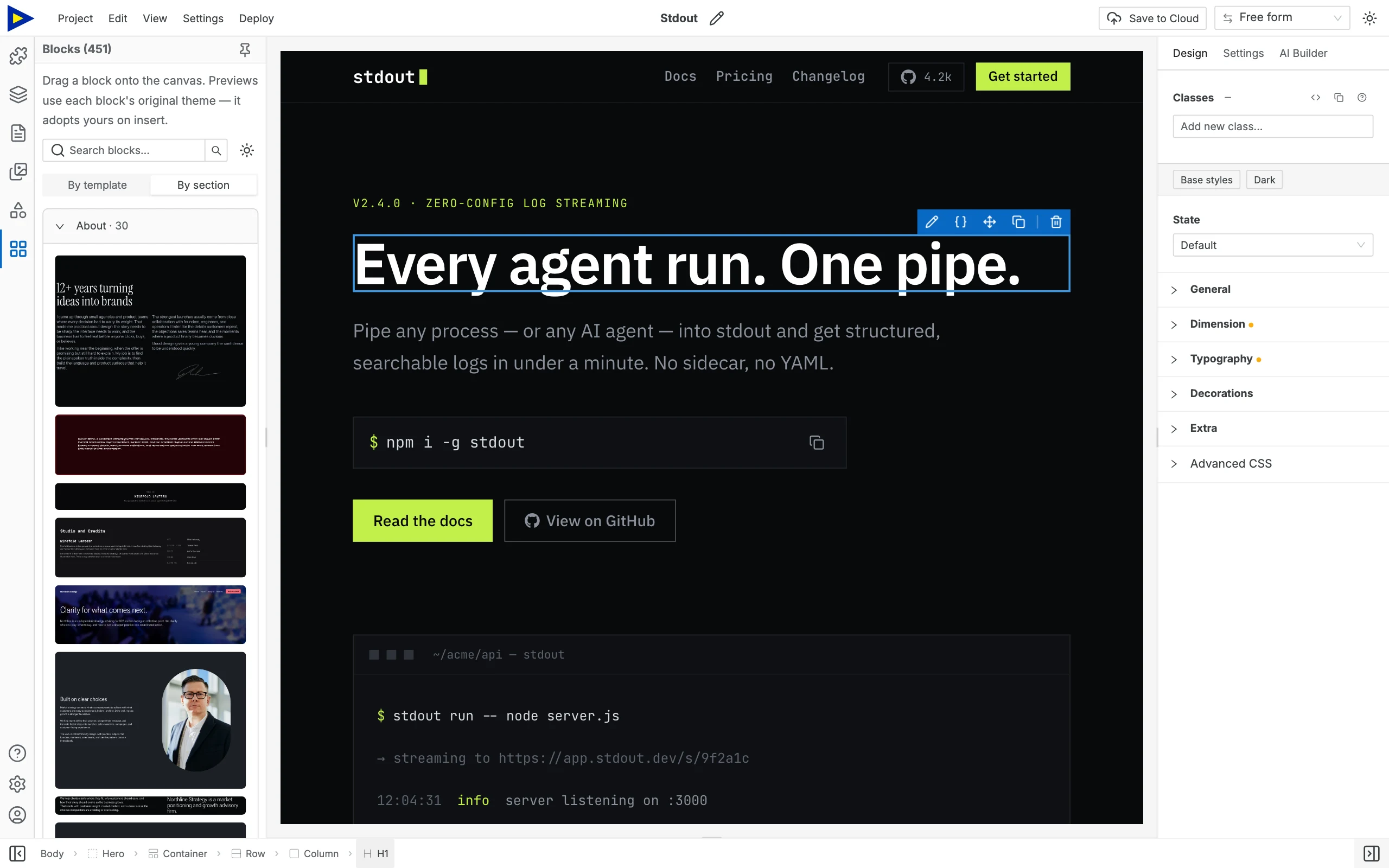
Task: Open the Project menu
Action: (x=75, y=18)
